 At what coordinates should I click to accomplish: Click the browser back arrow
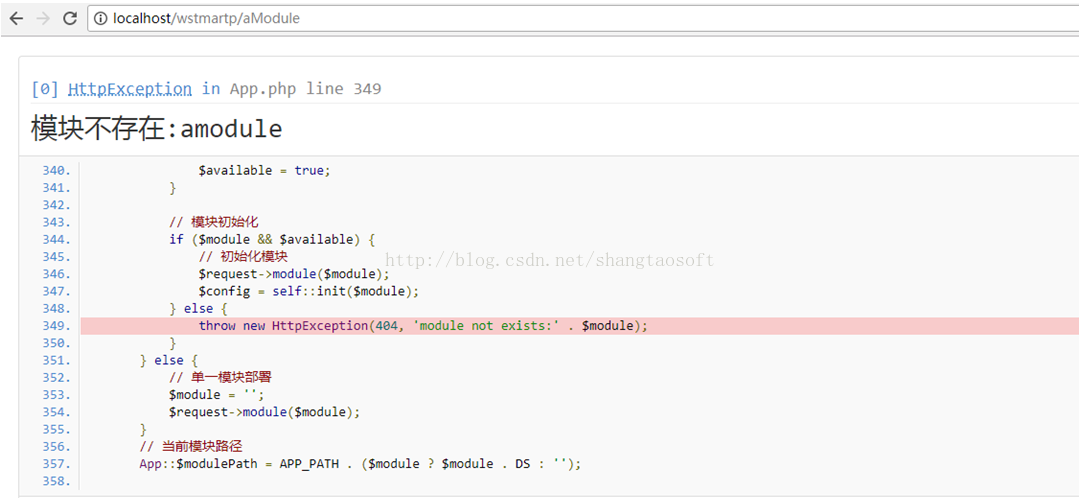(16, 19)
